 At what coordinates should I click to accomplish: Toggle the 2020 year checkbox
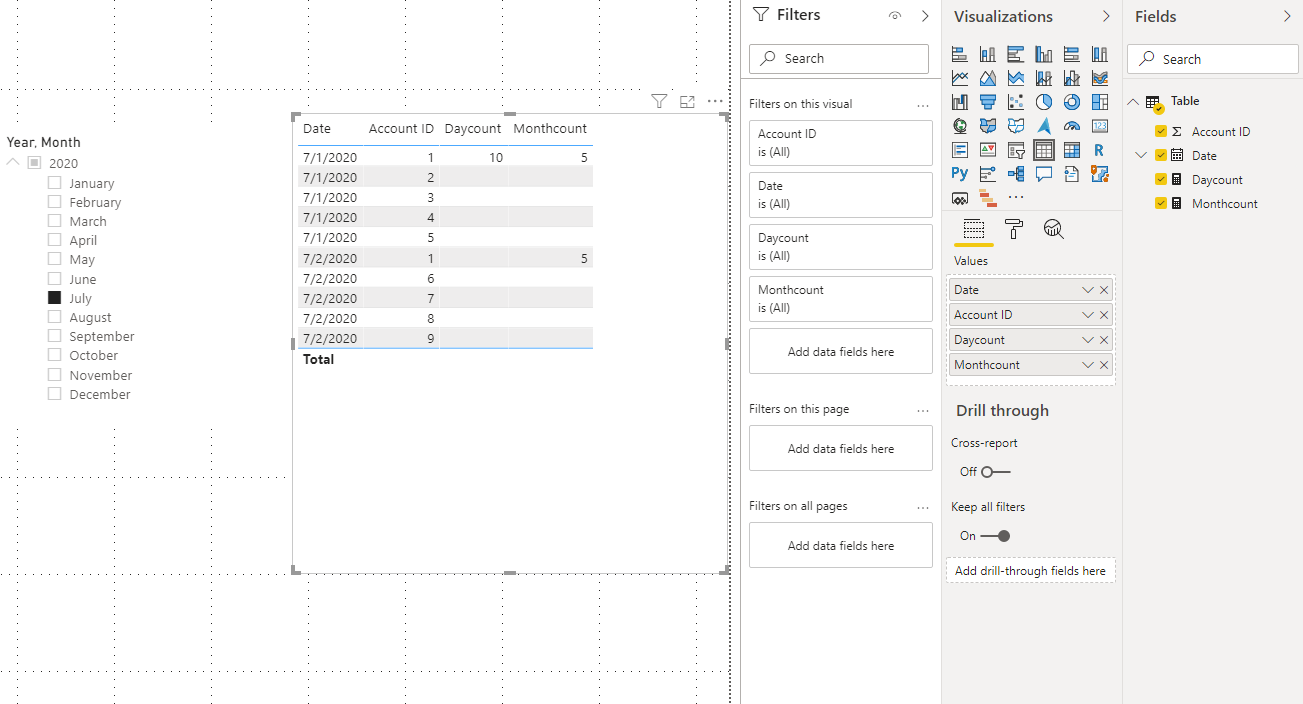tap(34, 163)
